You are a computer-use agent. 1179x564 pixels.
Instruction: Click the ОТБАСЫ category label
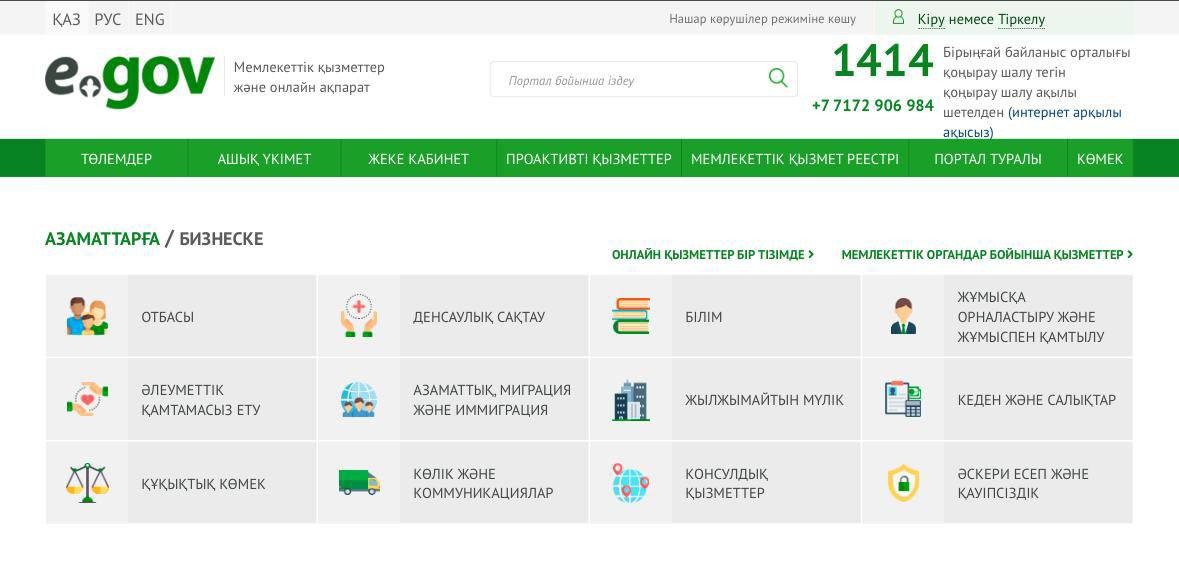tap(168, 317)
